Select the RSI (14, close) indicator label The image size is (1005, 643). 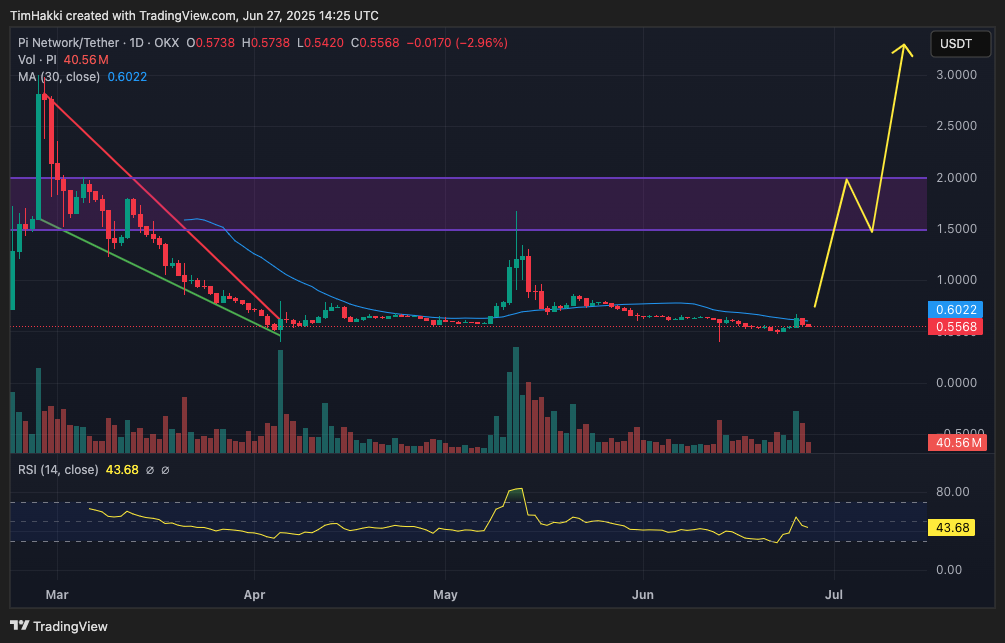tap(58, 470)
